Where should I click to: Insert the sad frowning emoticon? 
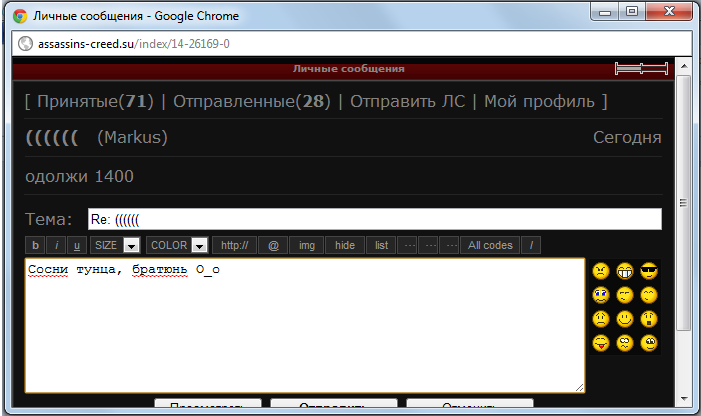(x=600, y=319)
